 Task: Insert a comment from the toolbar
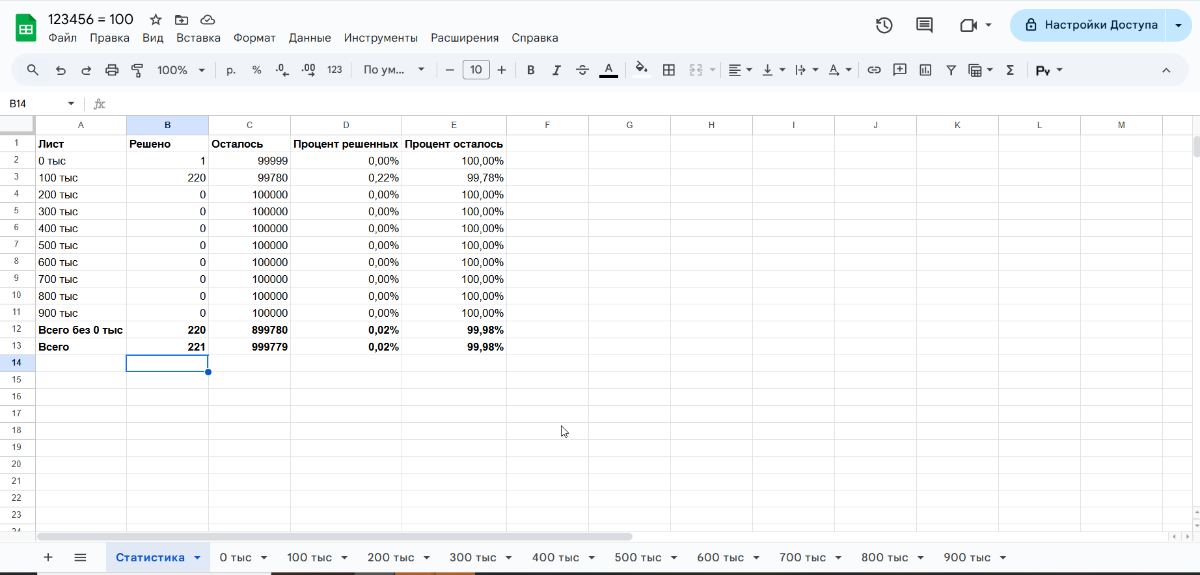tap(900, 70)
